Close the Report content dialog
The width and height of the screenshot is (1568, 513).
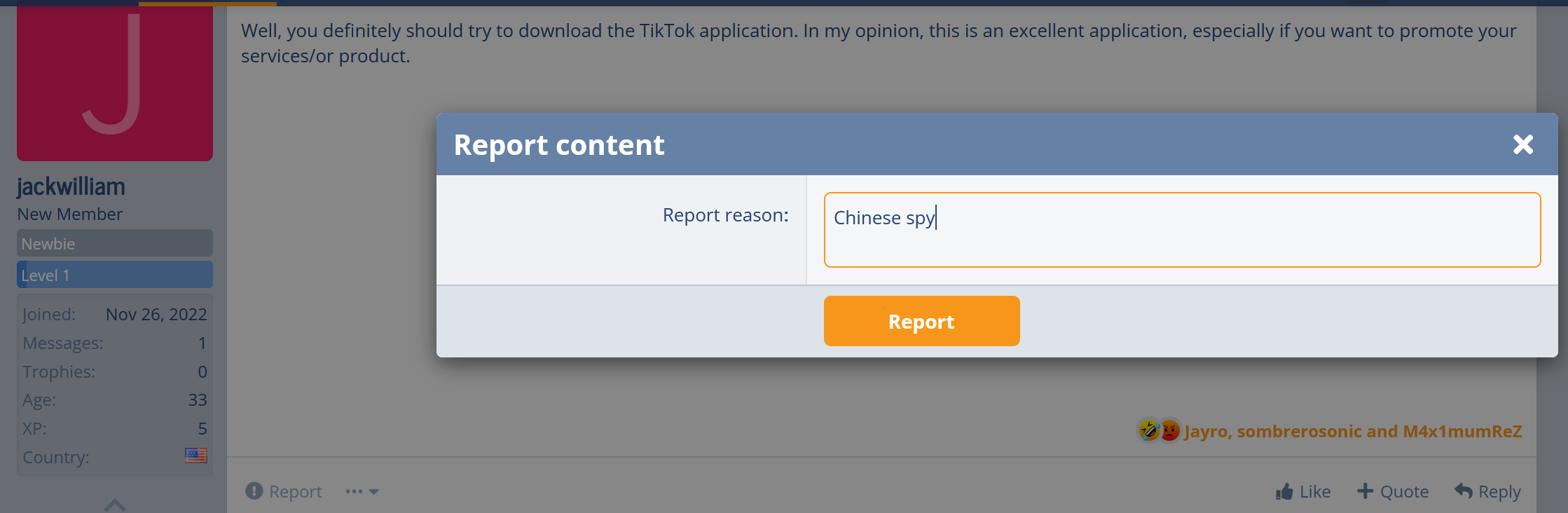(x=1522, y=144)
